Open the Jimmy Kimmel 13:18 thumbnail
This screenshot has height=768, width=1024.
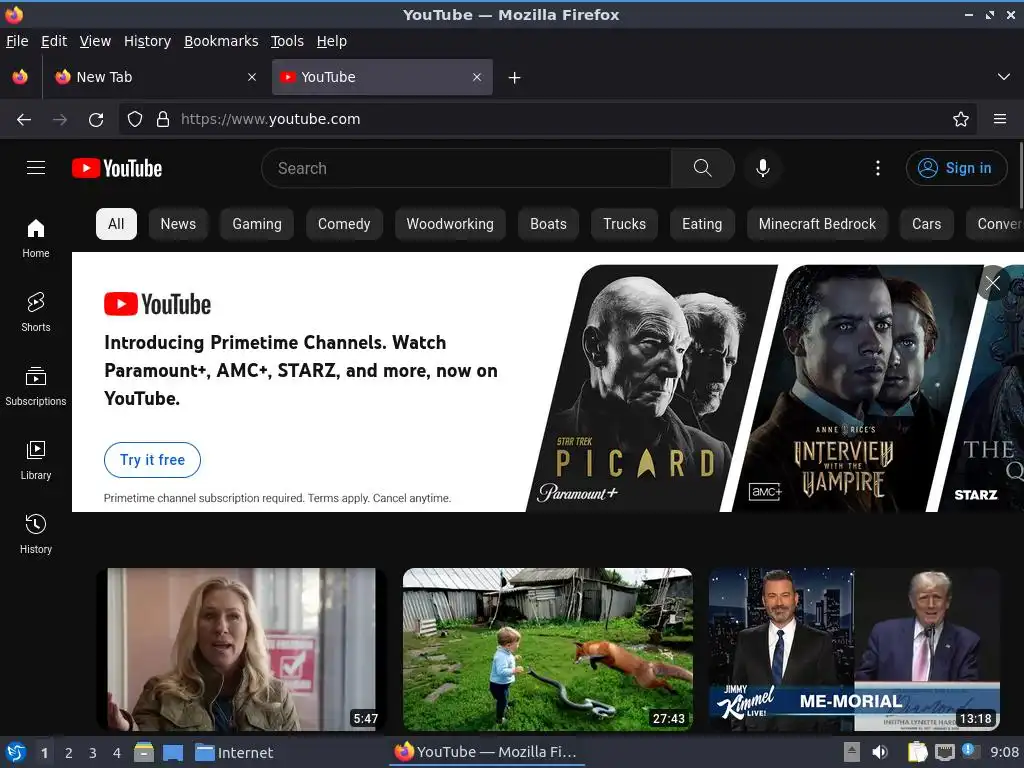tap(854, 649)
